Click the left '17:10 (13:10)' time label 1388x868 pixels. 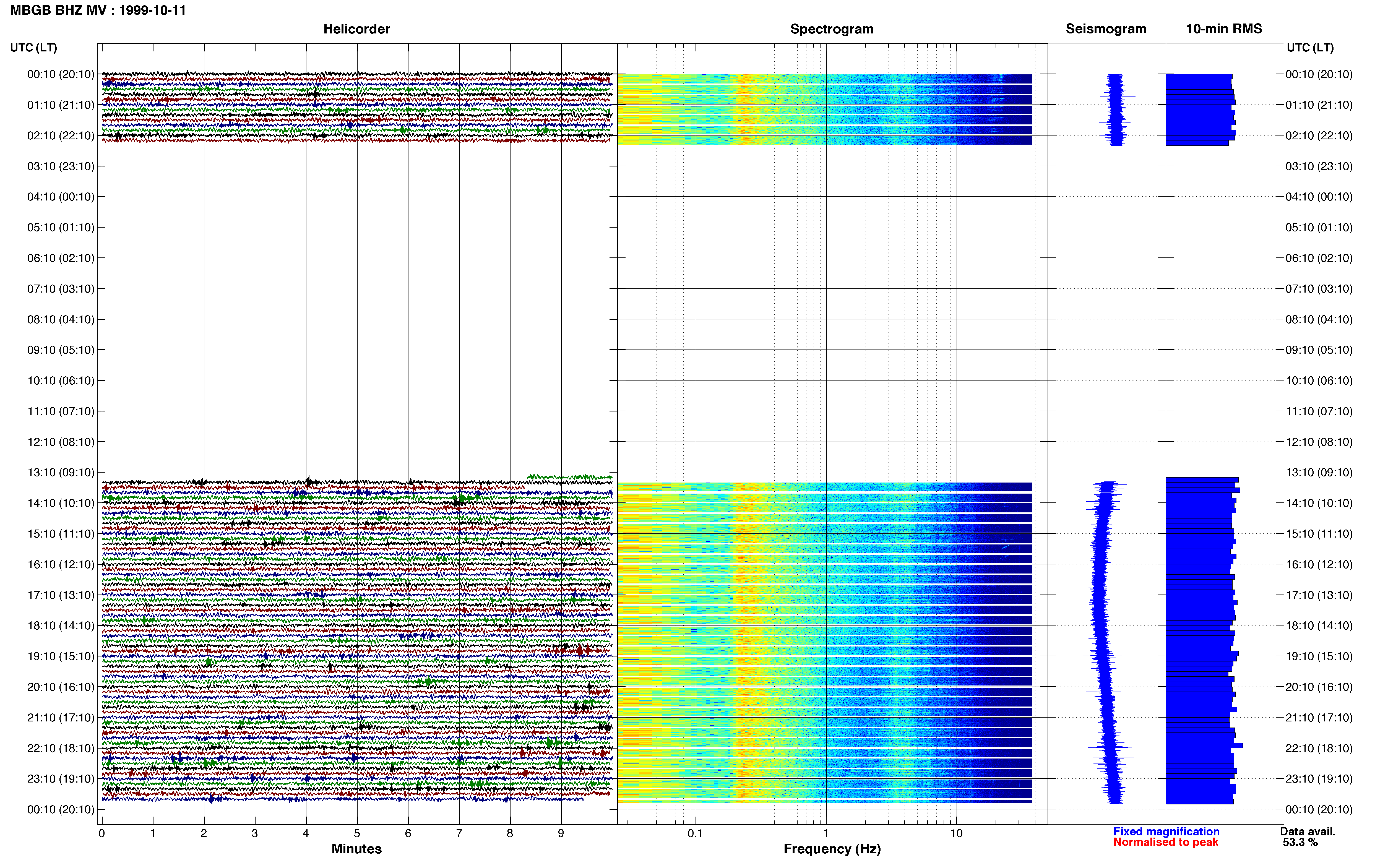(x=61, y=595)
